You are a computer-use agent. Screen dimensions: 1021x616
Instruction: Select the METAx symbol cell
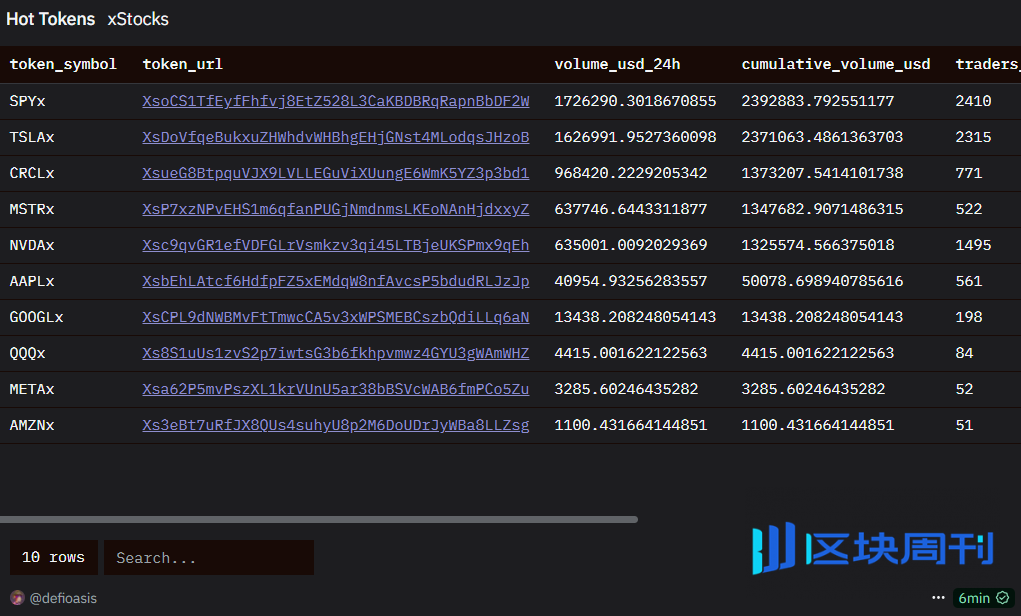32,389
